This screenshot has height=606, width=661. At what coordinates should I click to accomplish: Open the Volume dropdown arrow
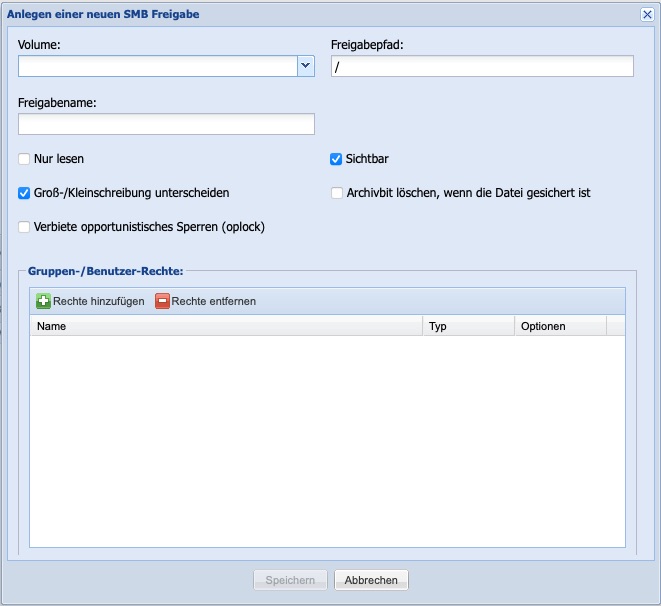tap(306, 66)
